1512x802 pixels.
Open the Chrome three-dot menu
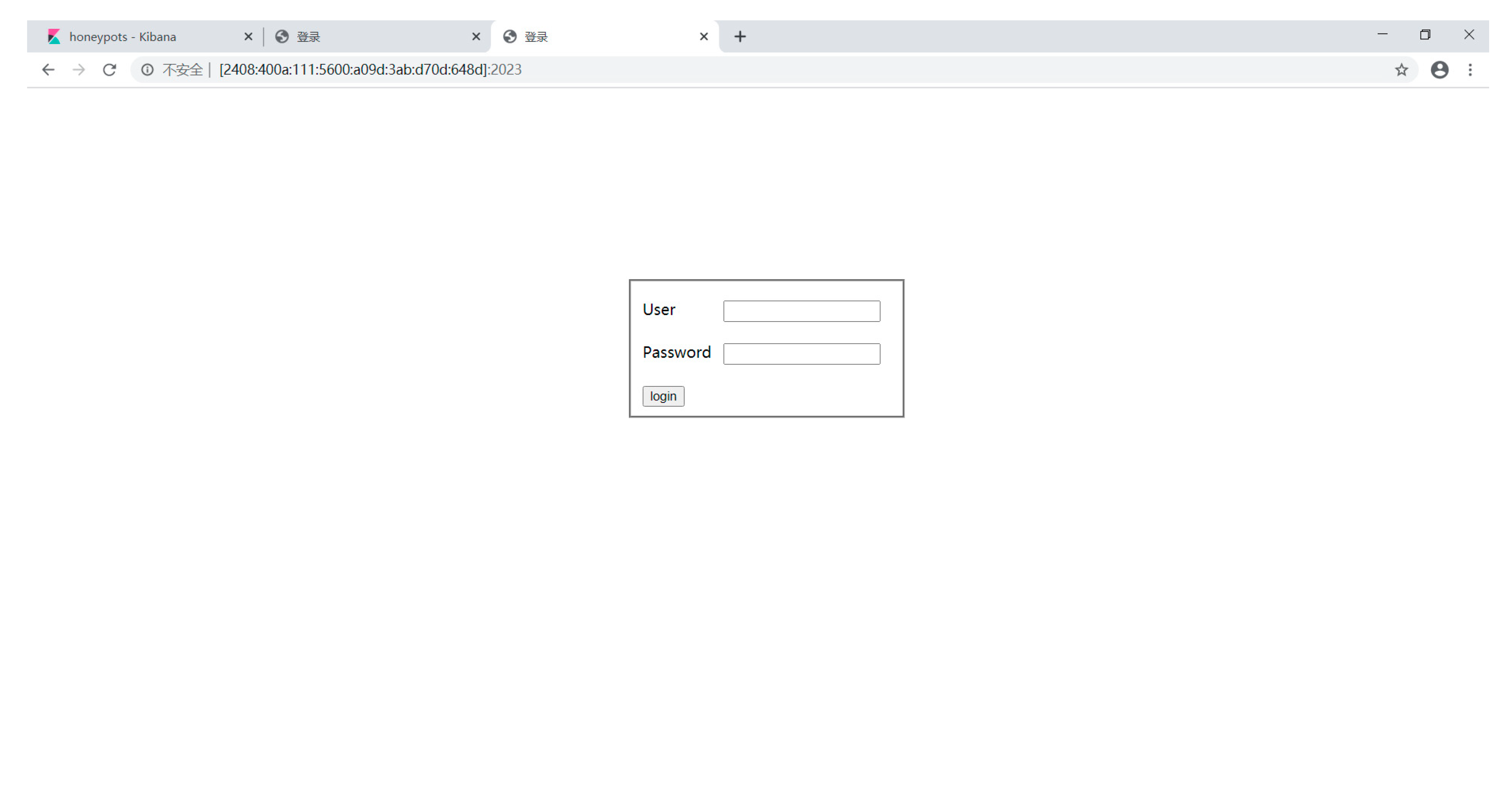pyautogui.click(x=1470, y=70)
